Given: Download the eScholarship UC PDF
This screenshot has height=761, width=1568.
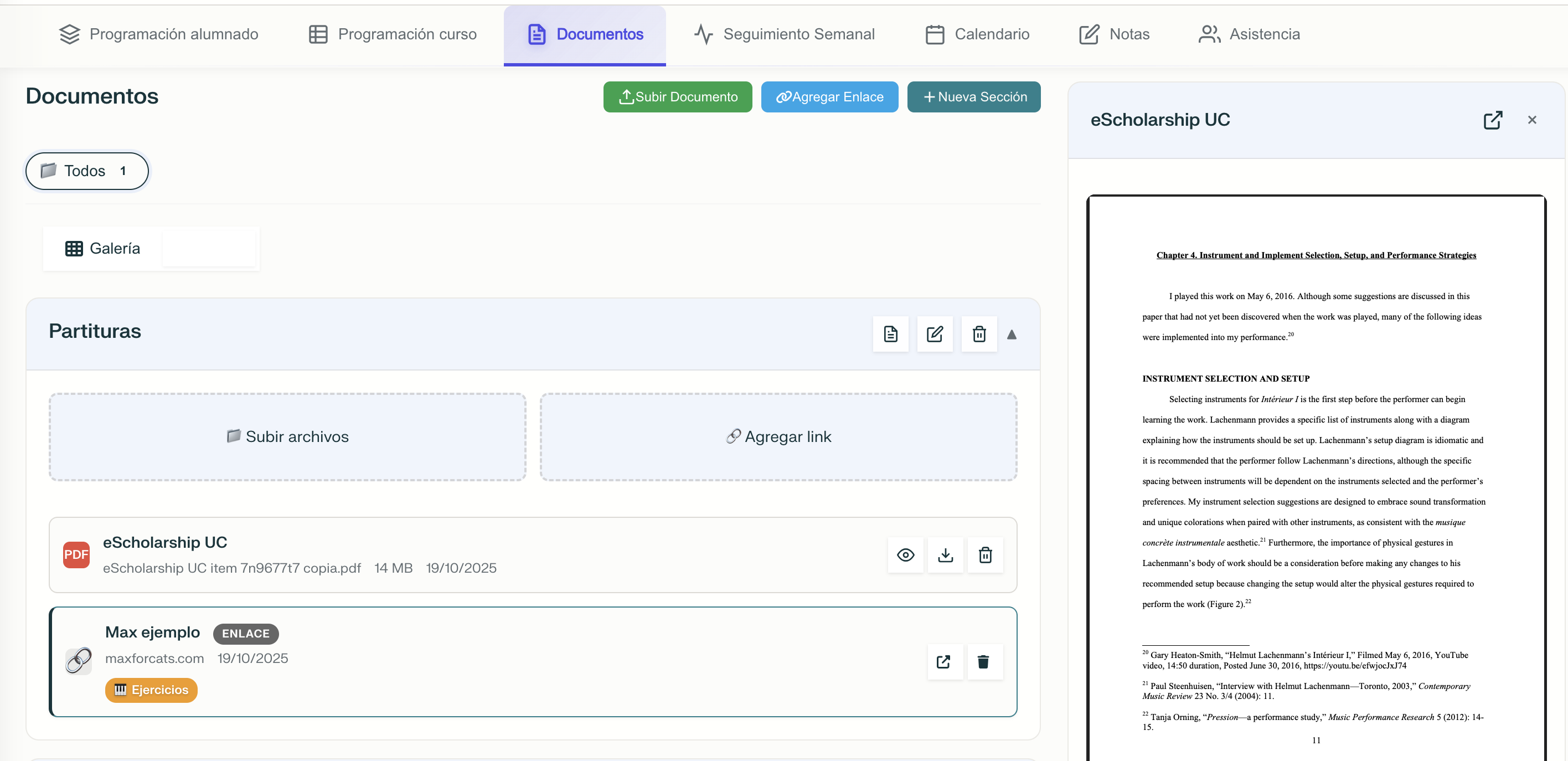Looking at the screenshot, I should click(945, 554).
